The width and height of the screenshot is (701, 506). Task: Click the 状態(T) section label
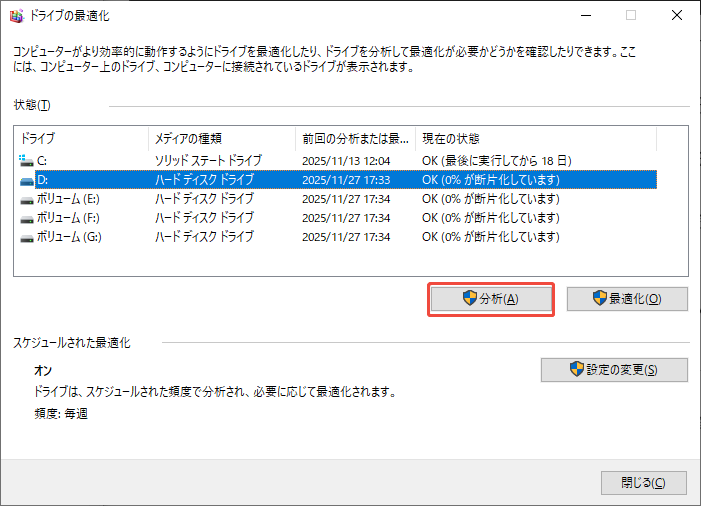[32, 105]
